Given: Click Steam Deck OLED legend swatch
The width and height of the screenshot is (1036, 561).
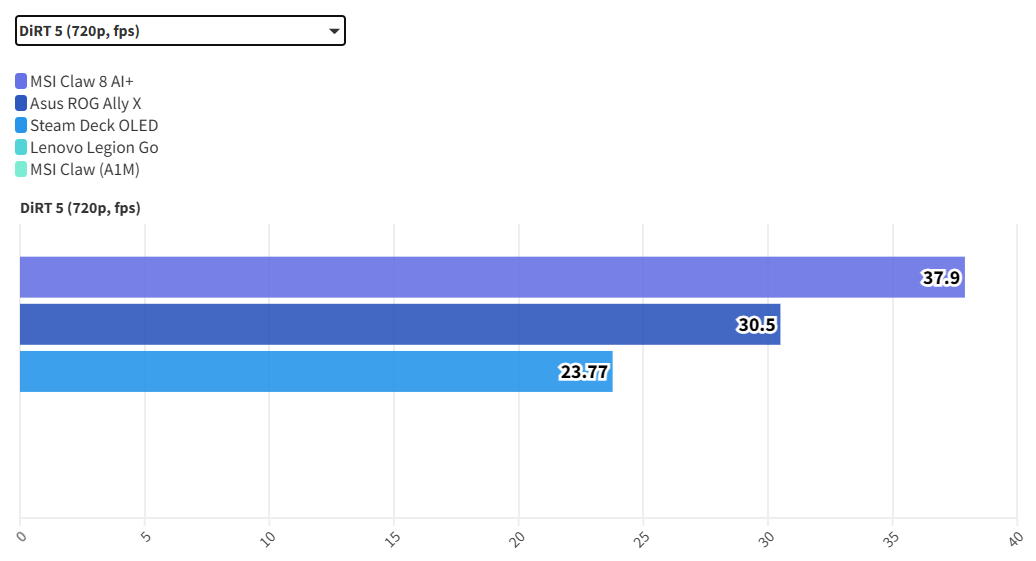Looking at the screenshot, I should pyautogui.click(x=21, y=125).
